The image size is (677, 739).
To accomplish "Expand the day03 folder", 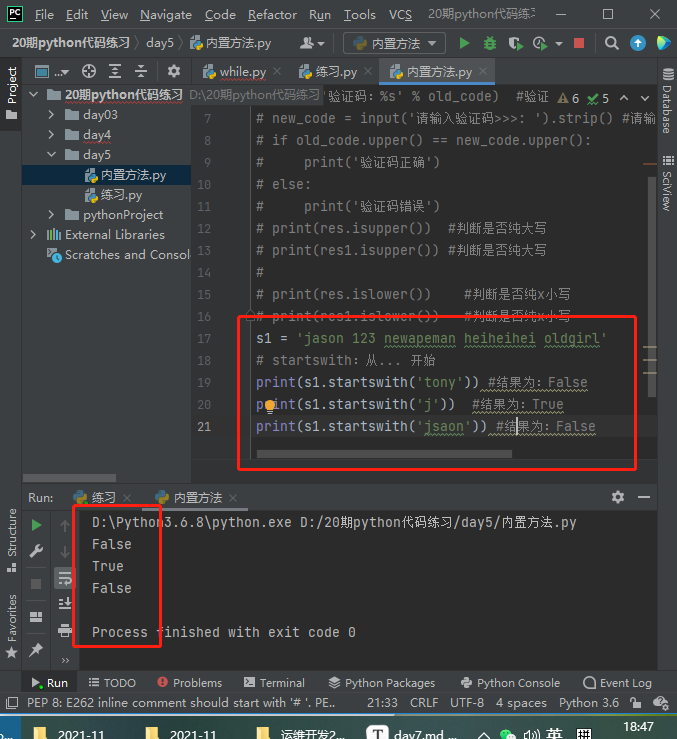I will (x=51, y=115).
